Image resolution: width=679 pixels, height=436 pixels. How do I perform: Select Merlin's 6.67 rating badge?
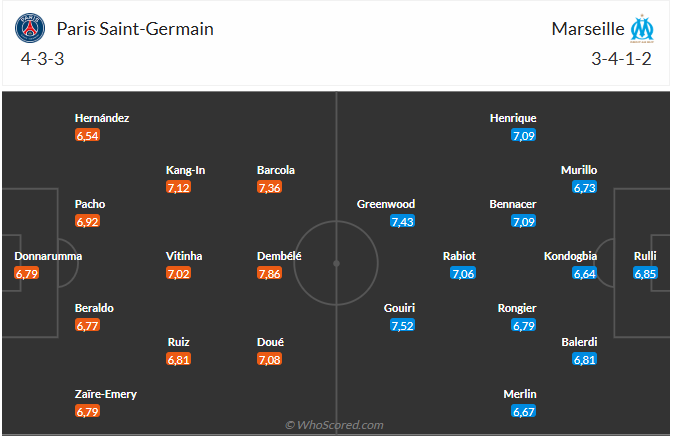523,411
